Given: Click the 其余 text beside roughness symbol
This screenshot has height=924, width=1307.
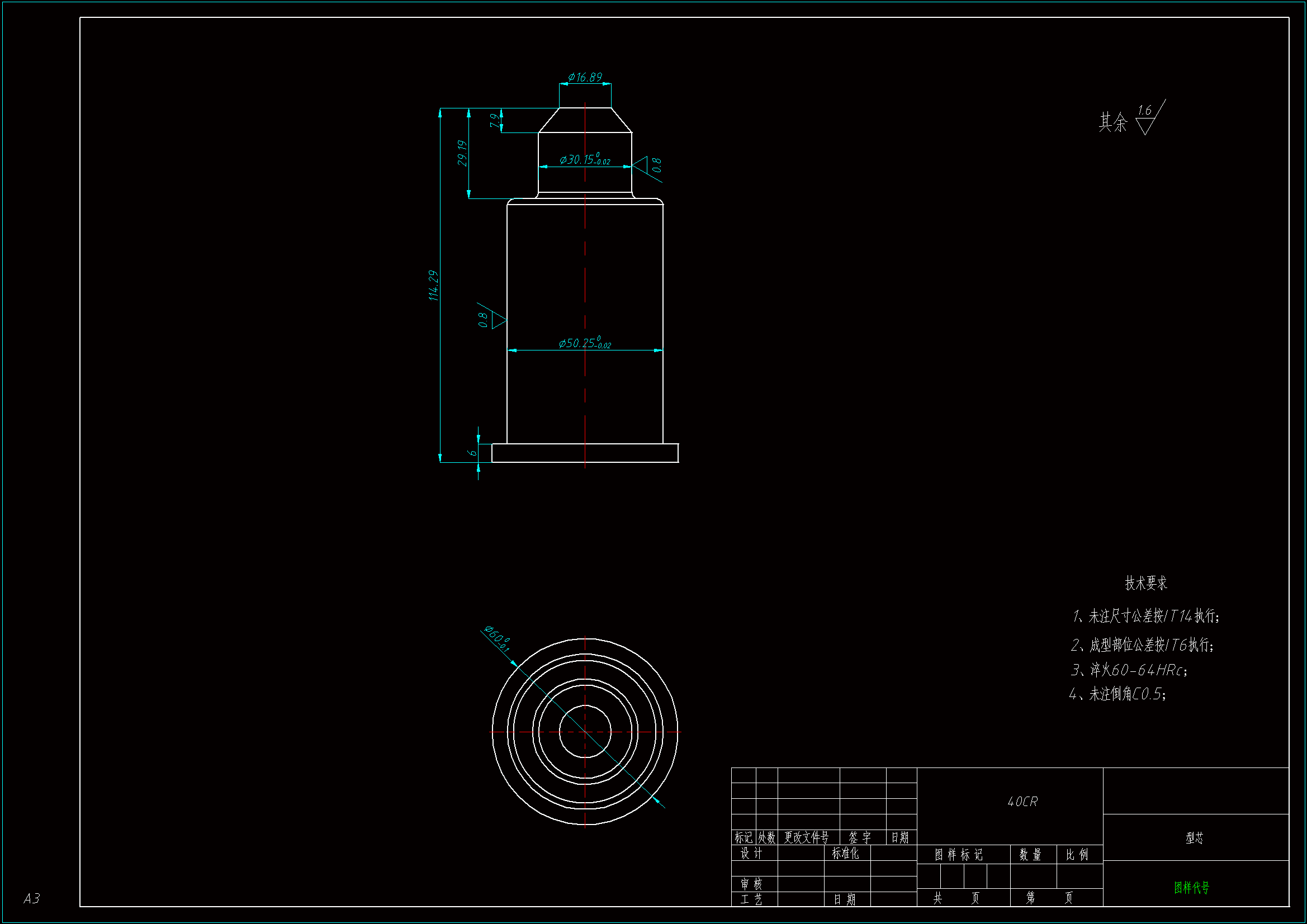Looking at the screenshot, I should pyautogui.click(x=1112, y=122).
